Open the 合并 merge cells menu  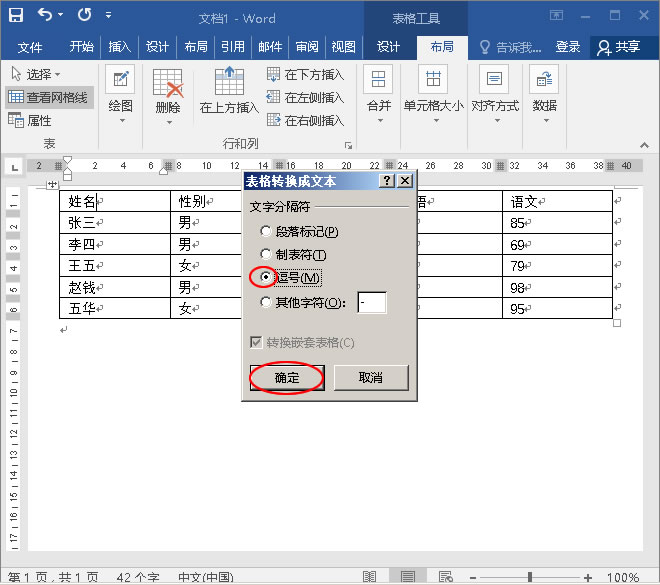pos(379,95)
